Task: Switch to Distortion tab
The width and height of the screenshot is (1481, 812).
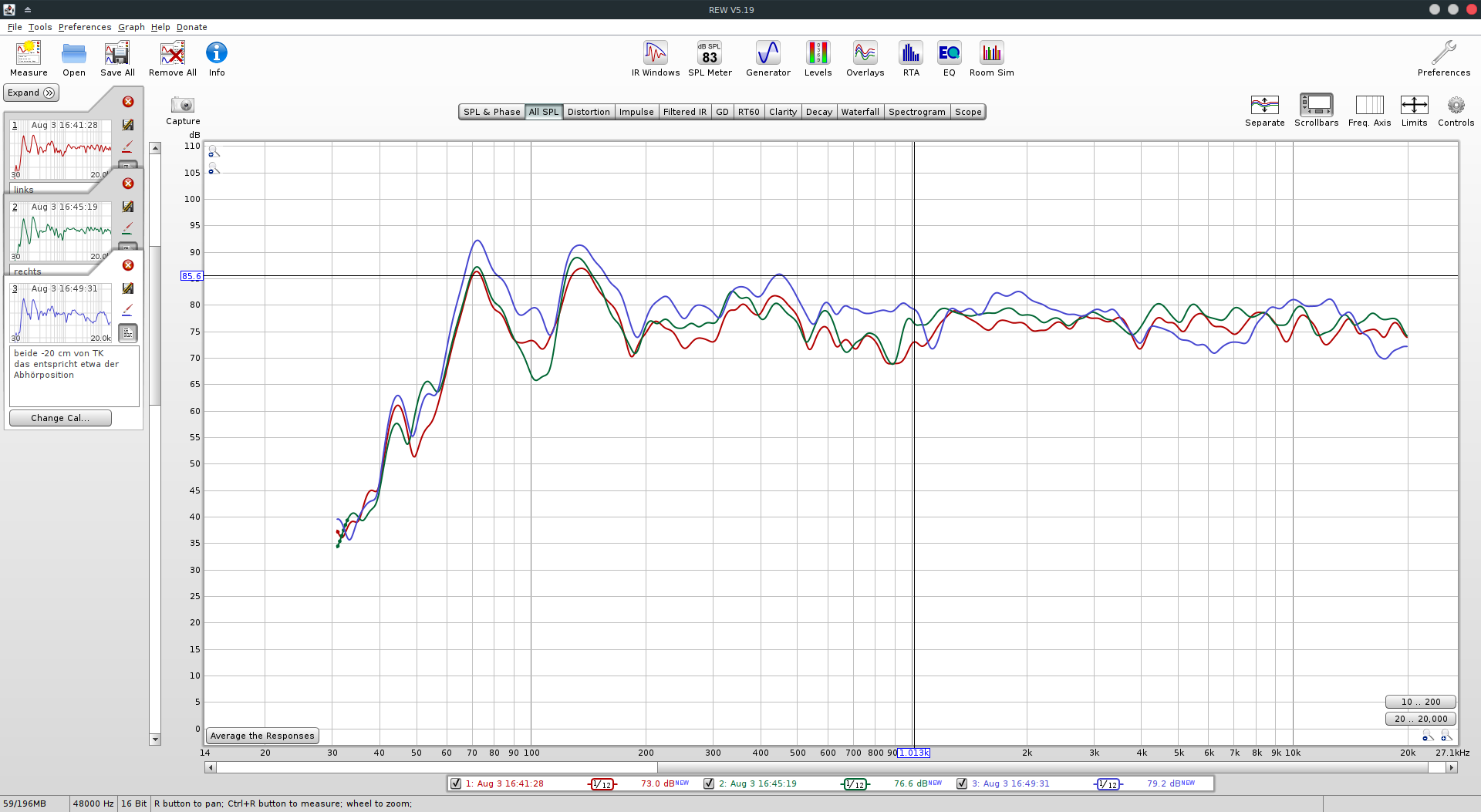Action: click(589, 112)
